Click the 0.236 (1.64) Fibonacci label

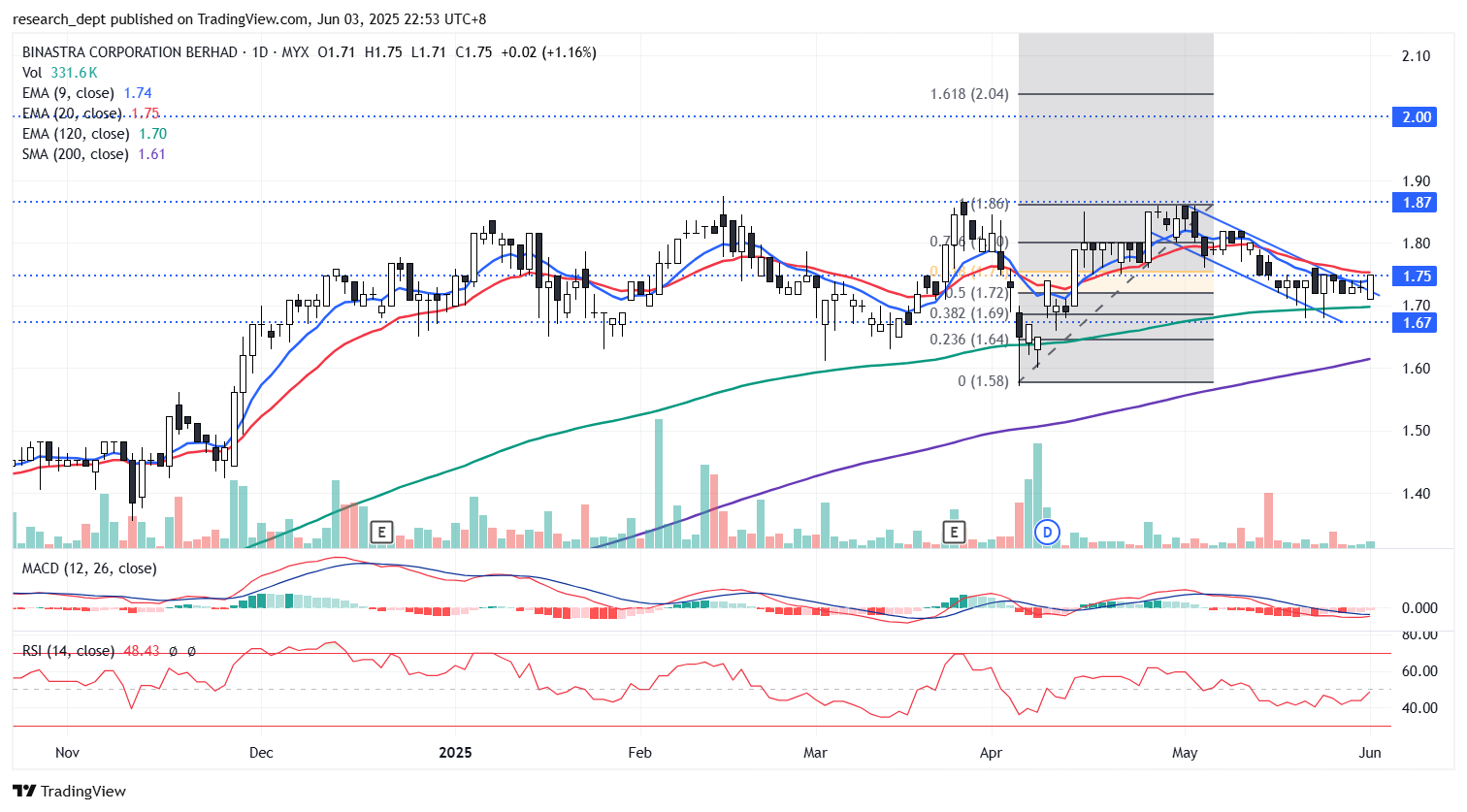[969, 340]
